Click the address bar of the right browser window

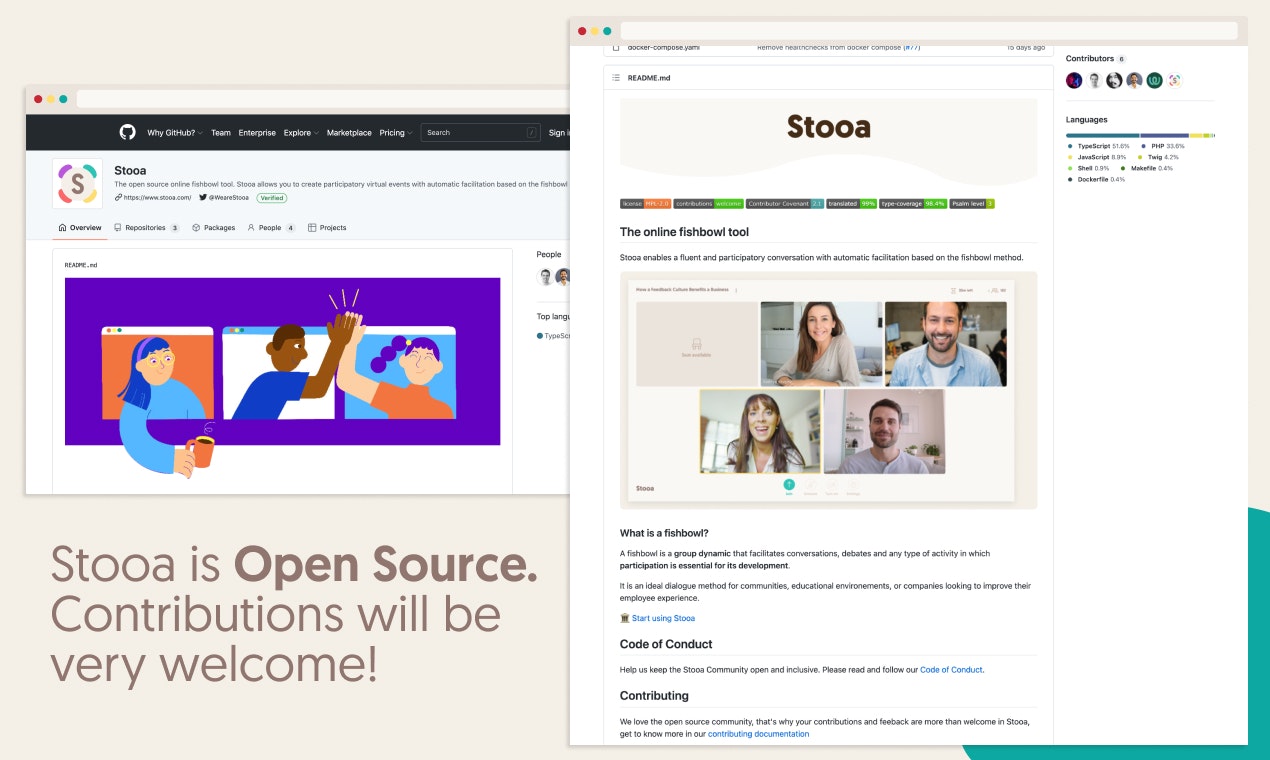click(x=929, y=31)
